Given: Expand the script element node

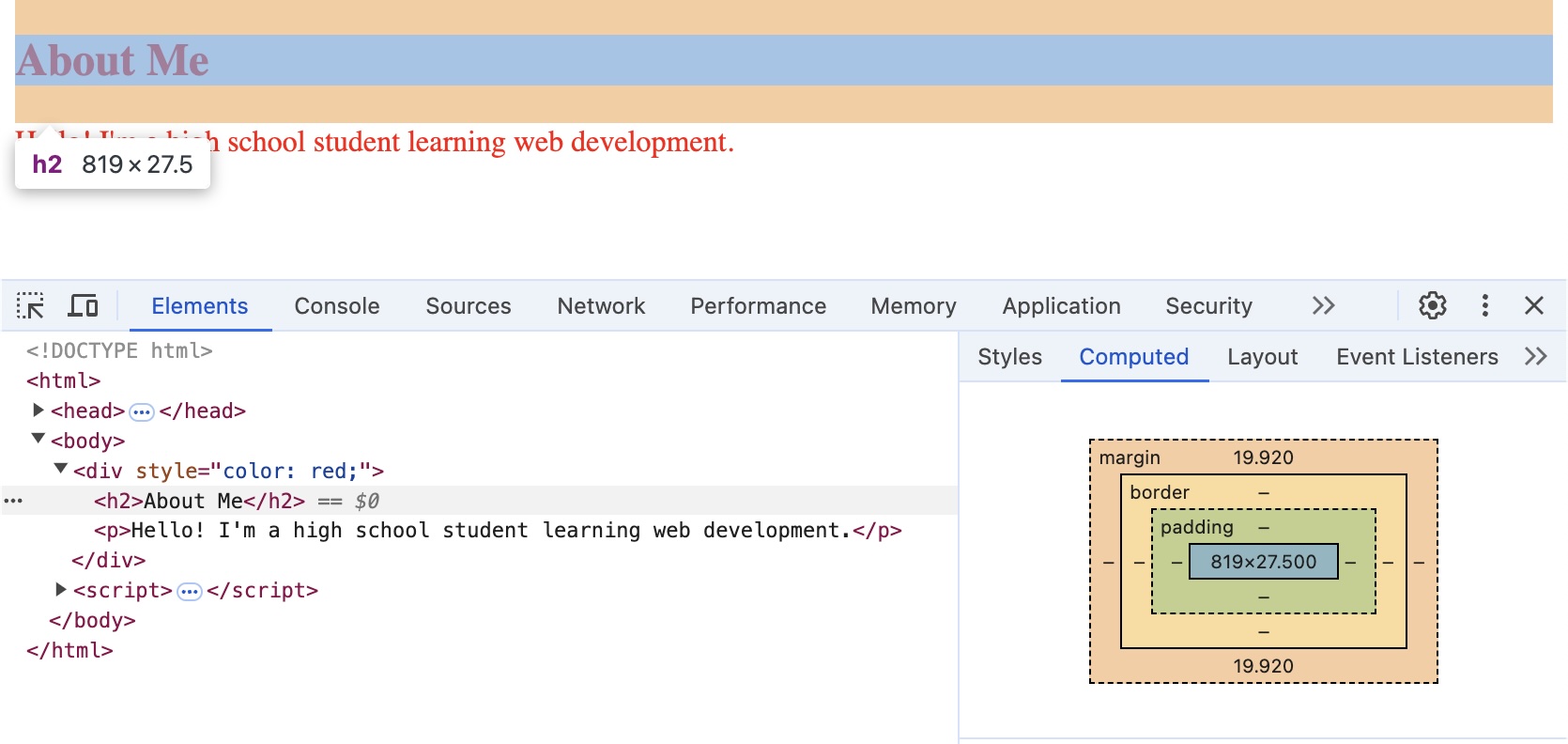Looking at the screenshot, I should [x=61, y=590].
